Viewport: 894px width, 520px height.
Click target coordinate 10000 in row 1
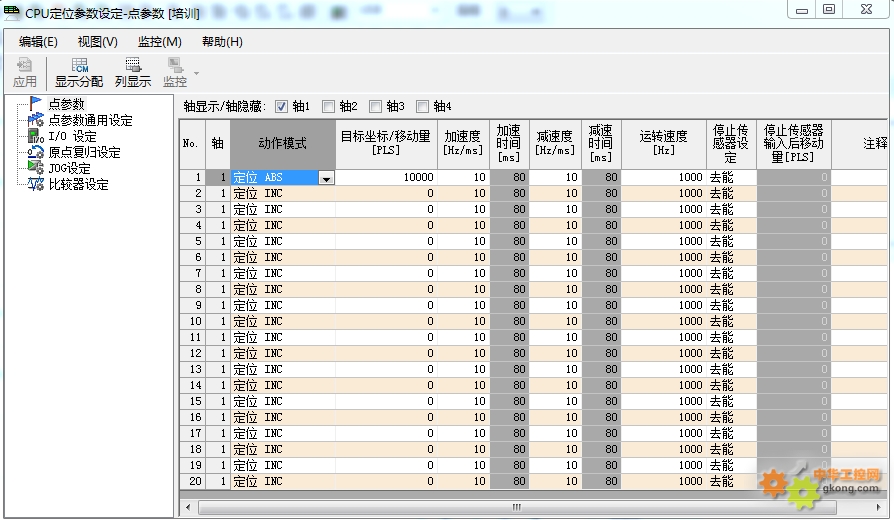coord(386,177)
